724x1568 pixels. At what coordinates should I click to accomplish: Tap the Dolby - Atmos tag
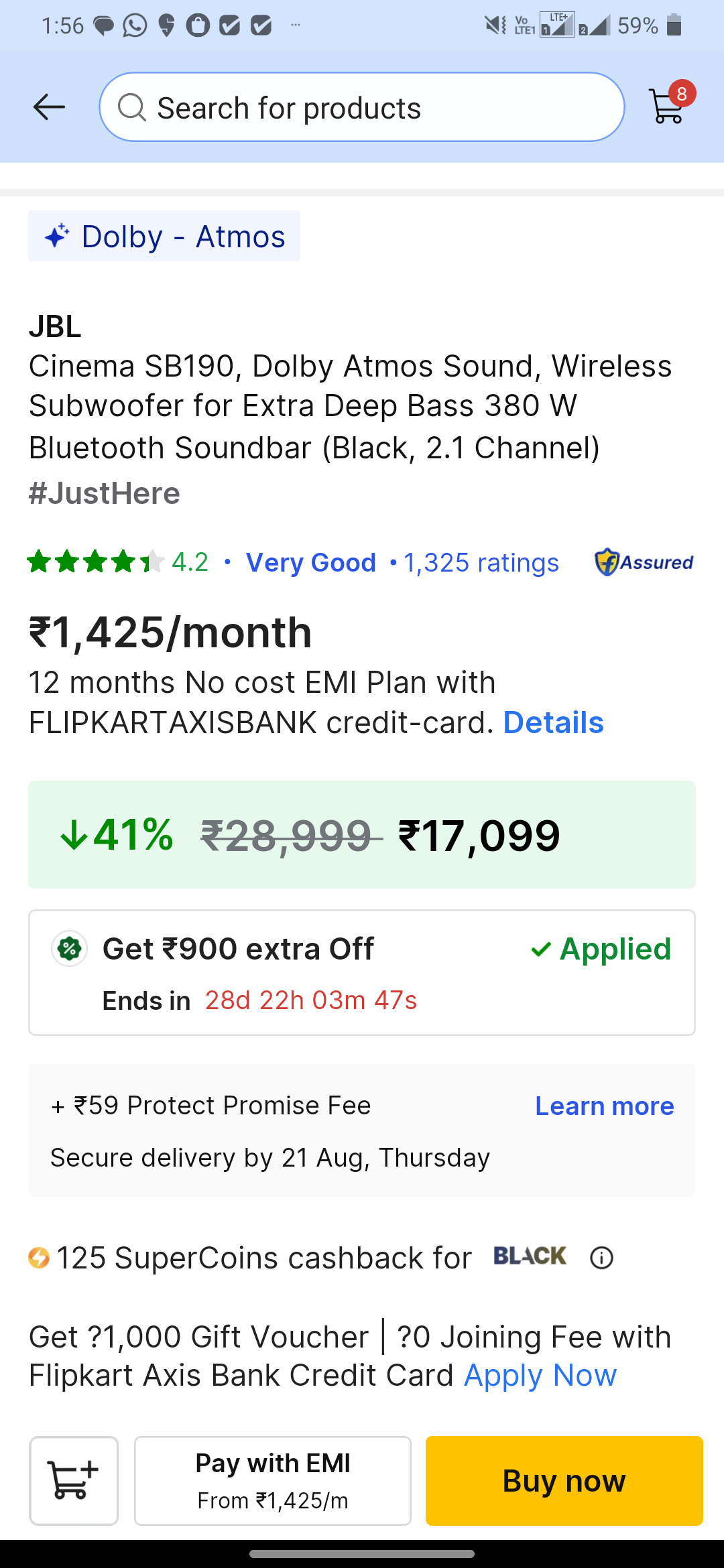pyautogui.click(x=164, y=237)
